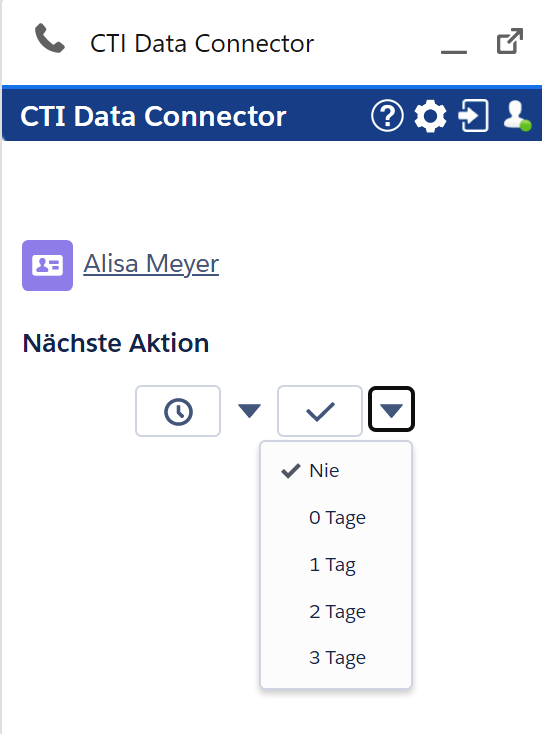Viewport: 542px width, 734px height.
Task: Toggle the focused dropdown arrow beside checkmark
Action: (x=391, y=409)
